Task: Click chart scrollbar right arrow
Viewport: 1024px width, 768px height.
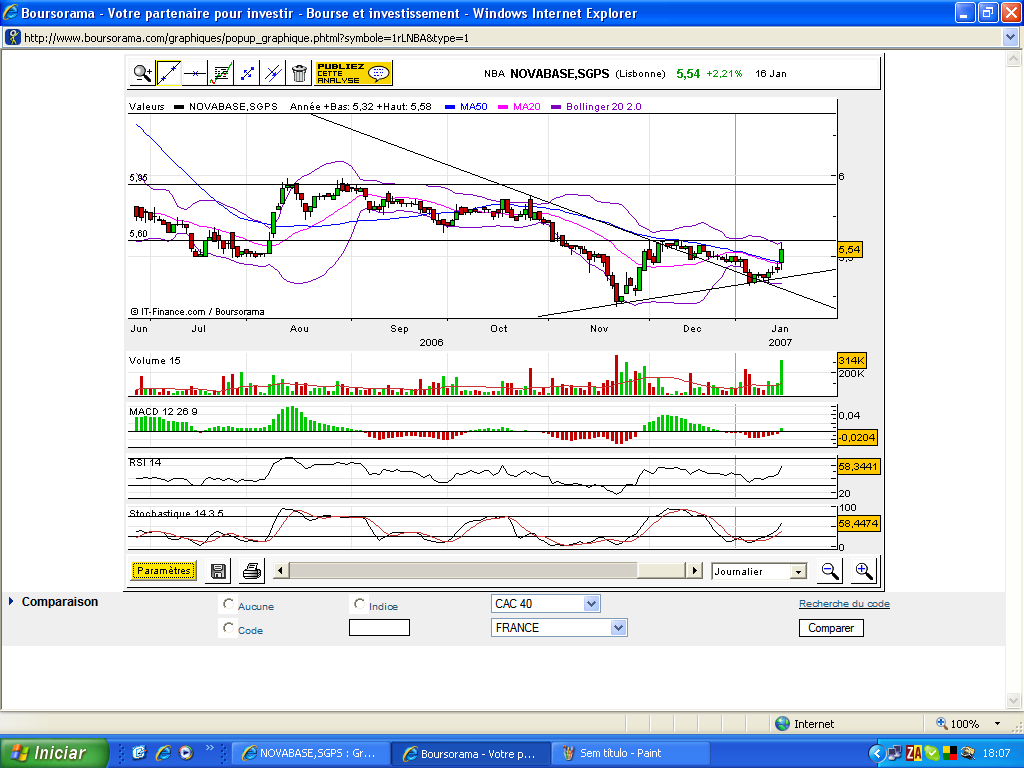Action: point(694,571)
